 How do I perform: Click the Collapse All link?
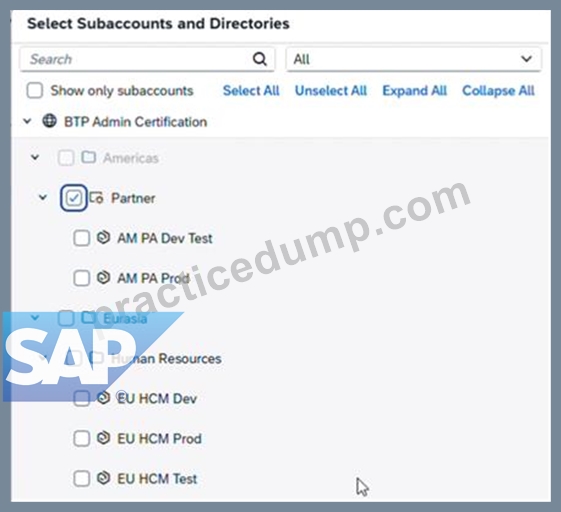tap(498, 91)
